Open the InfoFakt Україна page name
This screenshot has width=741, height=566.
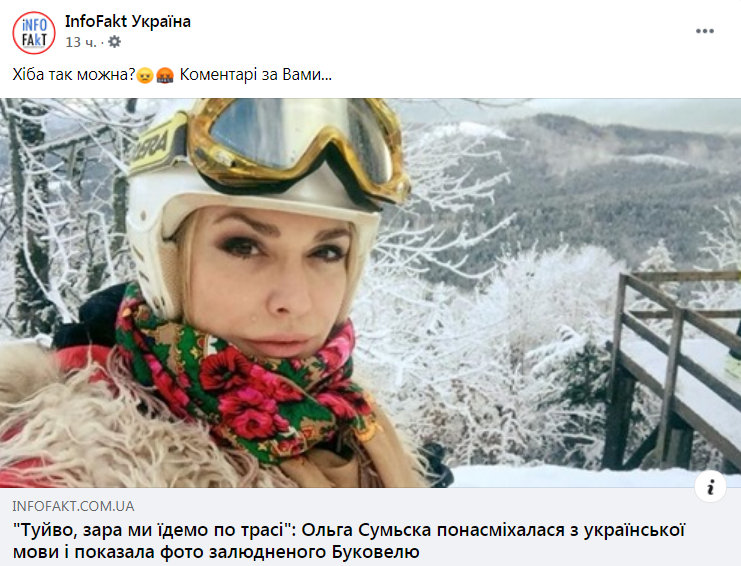(x=128, y=21)
